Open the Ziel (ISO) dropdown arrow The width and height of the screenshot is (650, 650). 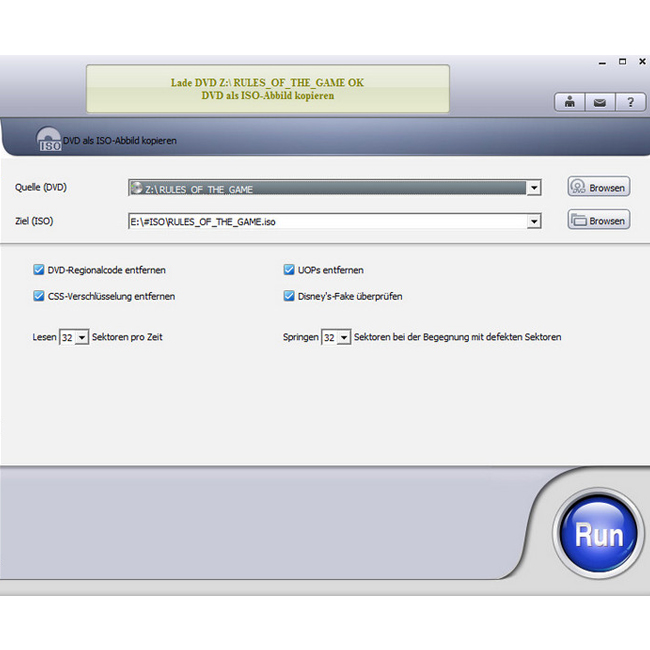pyautogui.click(x=534, y=221)
